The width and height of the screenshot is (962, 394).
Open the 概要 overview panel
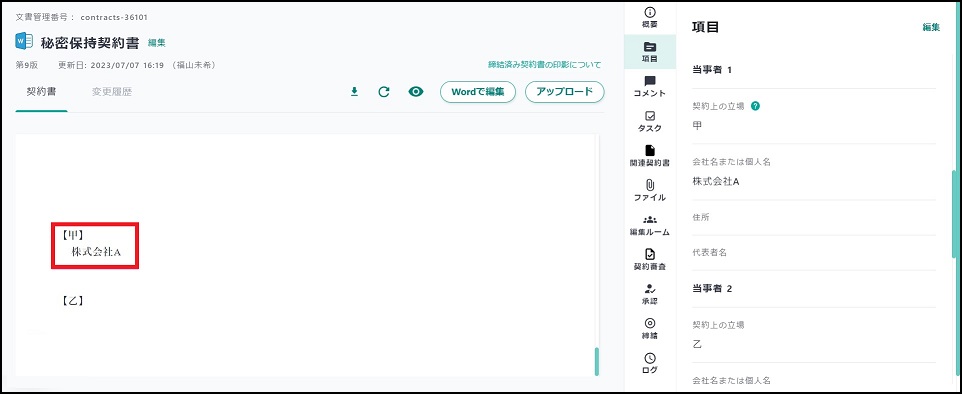point(650,18)
